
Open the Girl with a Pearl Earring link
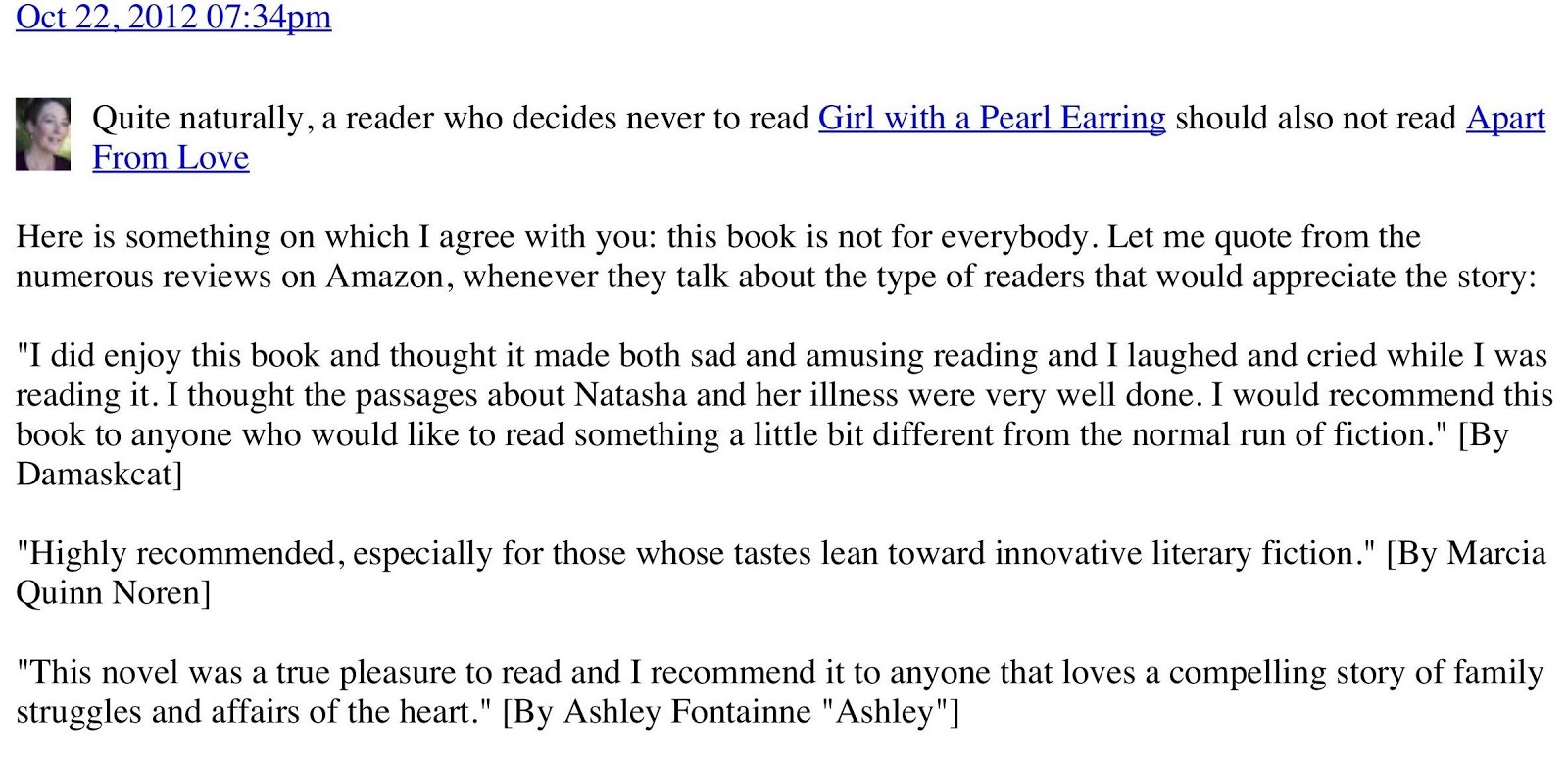click(992, 119)
